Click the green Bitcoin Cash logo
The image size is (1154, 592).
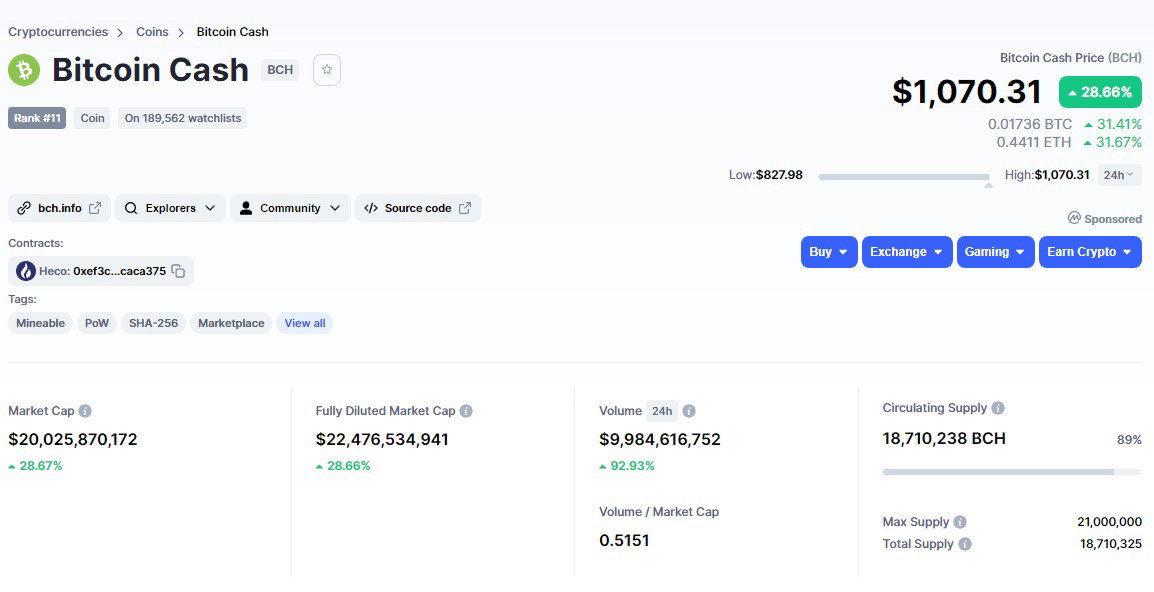pyautogui.click(x=24, y=70)
